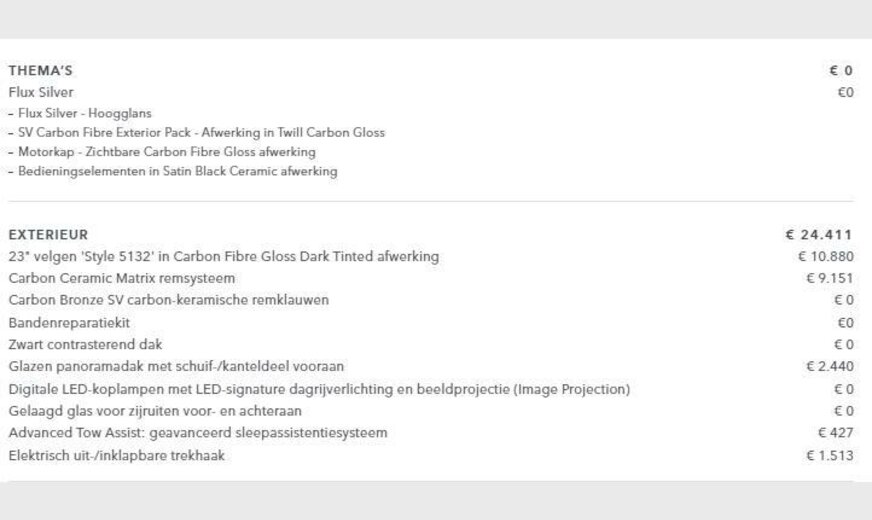Click the Flux Silver - Hoogglans item

coord(85,113)
